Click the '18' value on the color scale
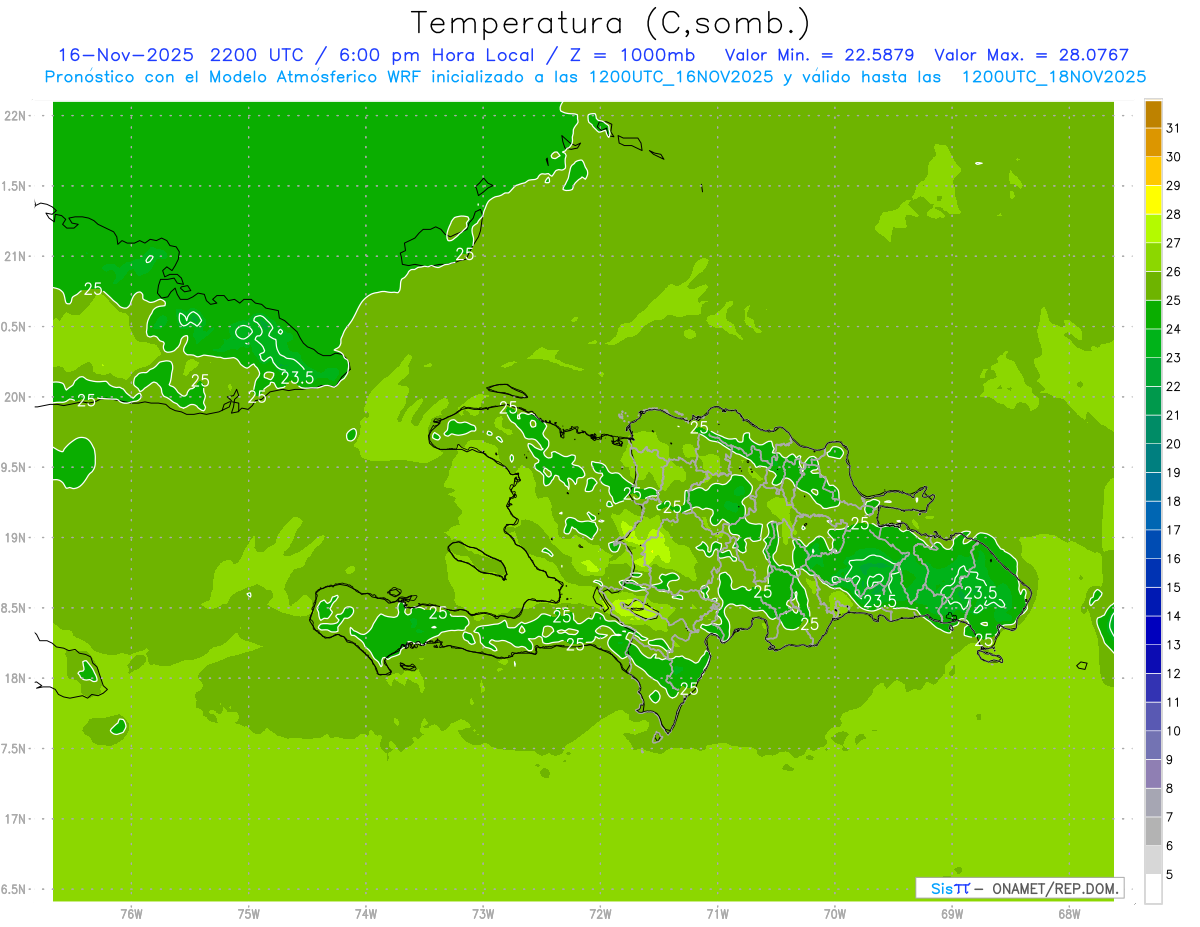The width and height of the screenshot is (1200, 927). [1174, 501]
